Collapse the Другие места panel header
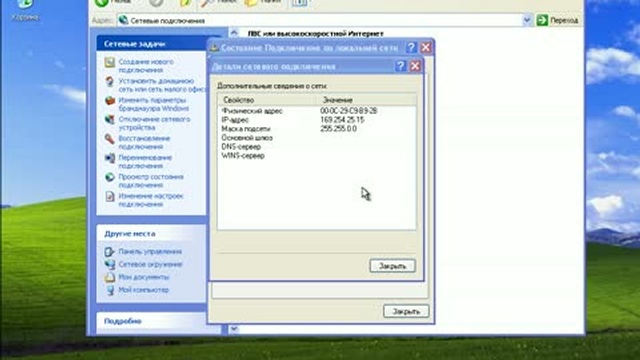The image size is (640, 360). coord(152,234)
